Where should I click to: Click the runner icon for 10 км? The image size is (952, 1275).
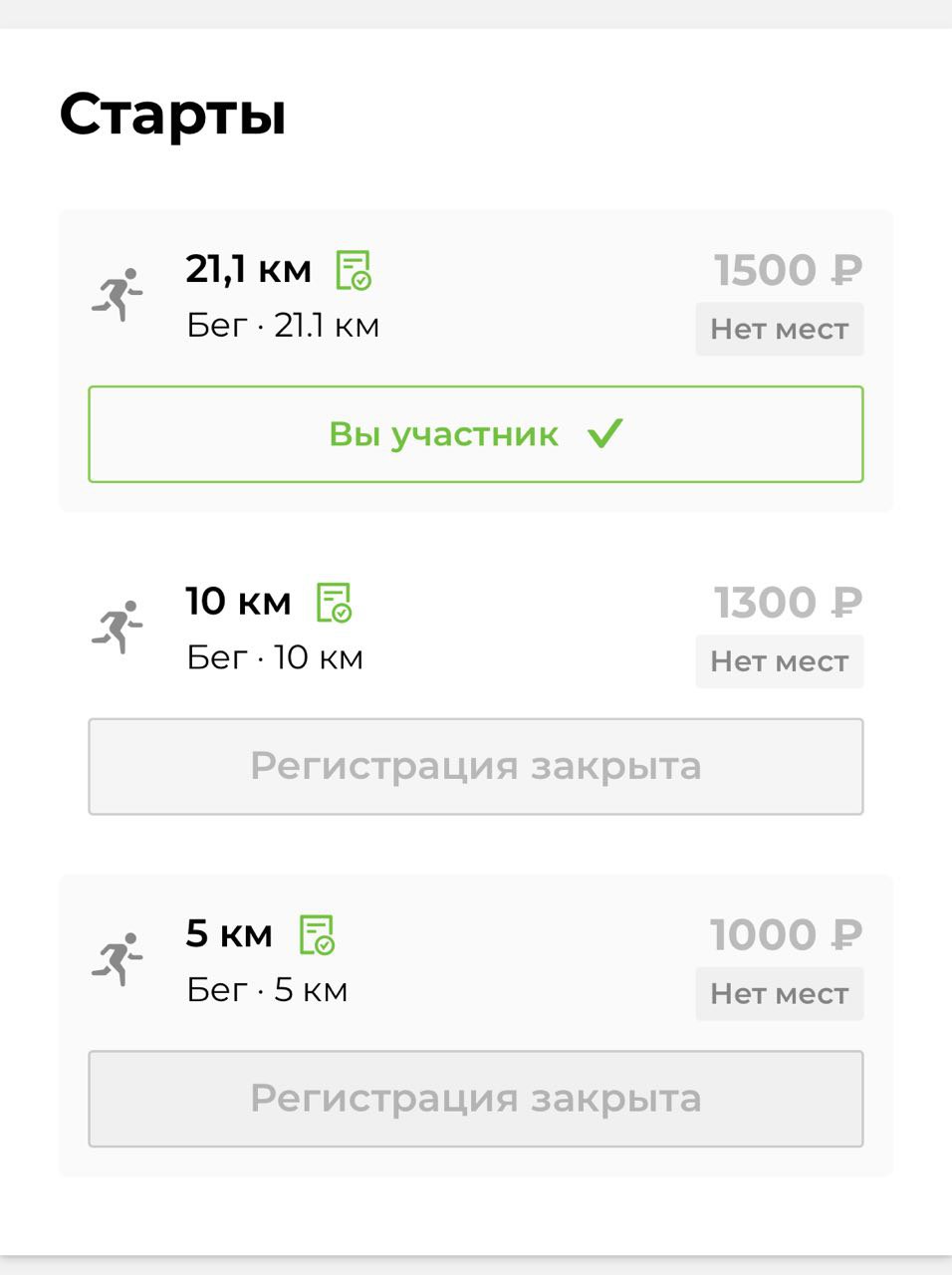click(118, 628)
